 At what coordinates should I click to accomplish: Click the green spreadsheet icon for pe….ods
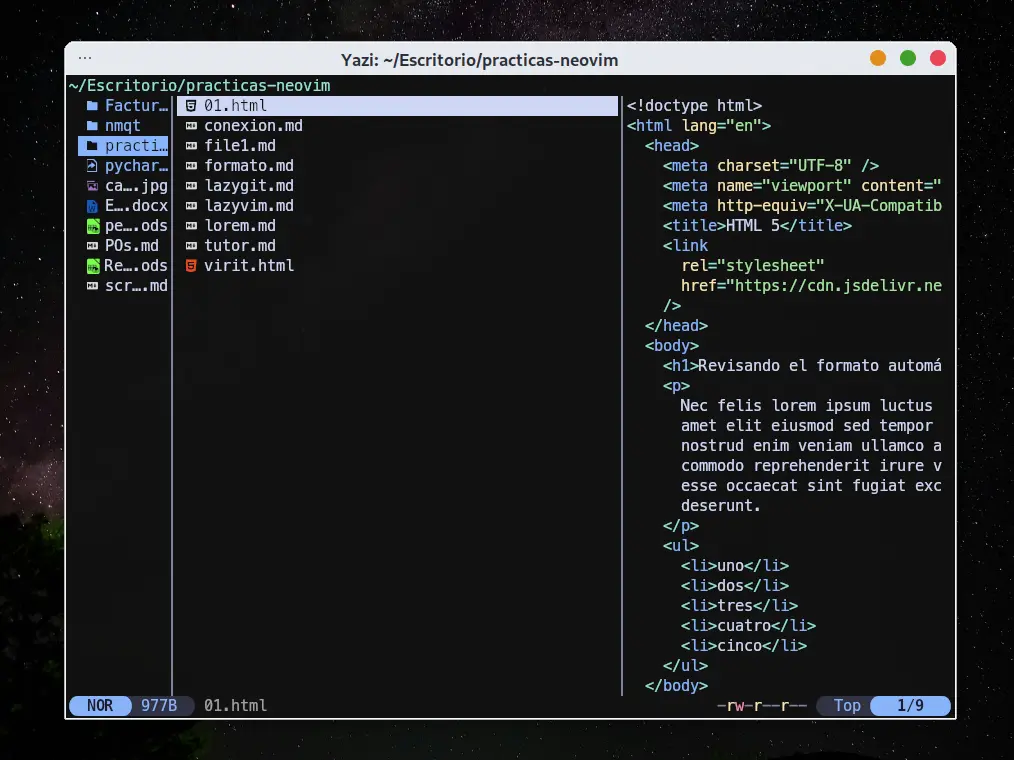point(92,226)
